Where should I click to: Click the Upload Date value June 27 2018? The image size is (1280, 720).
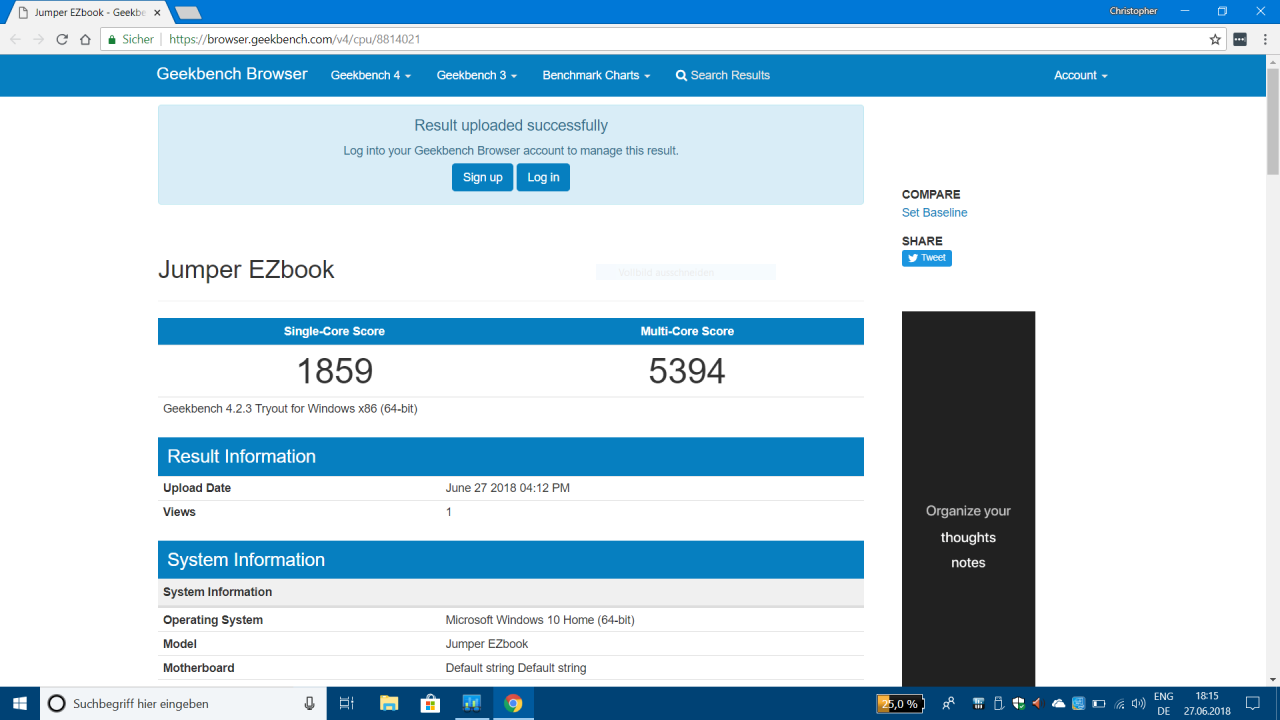[507, 488]
